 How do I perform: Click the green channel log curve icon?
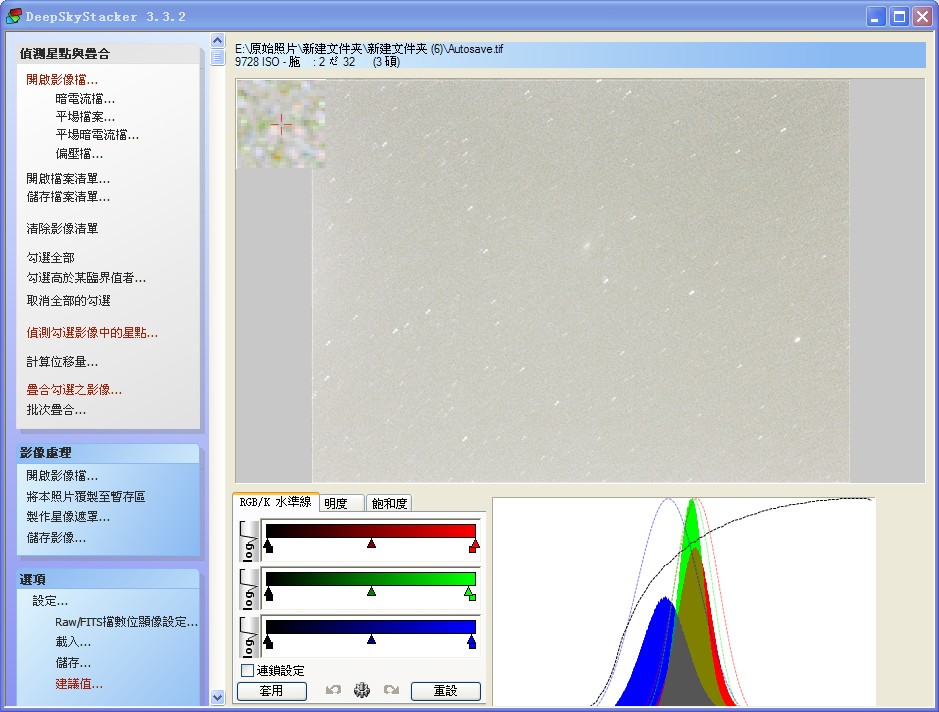coord(249,589)
